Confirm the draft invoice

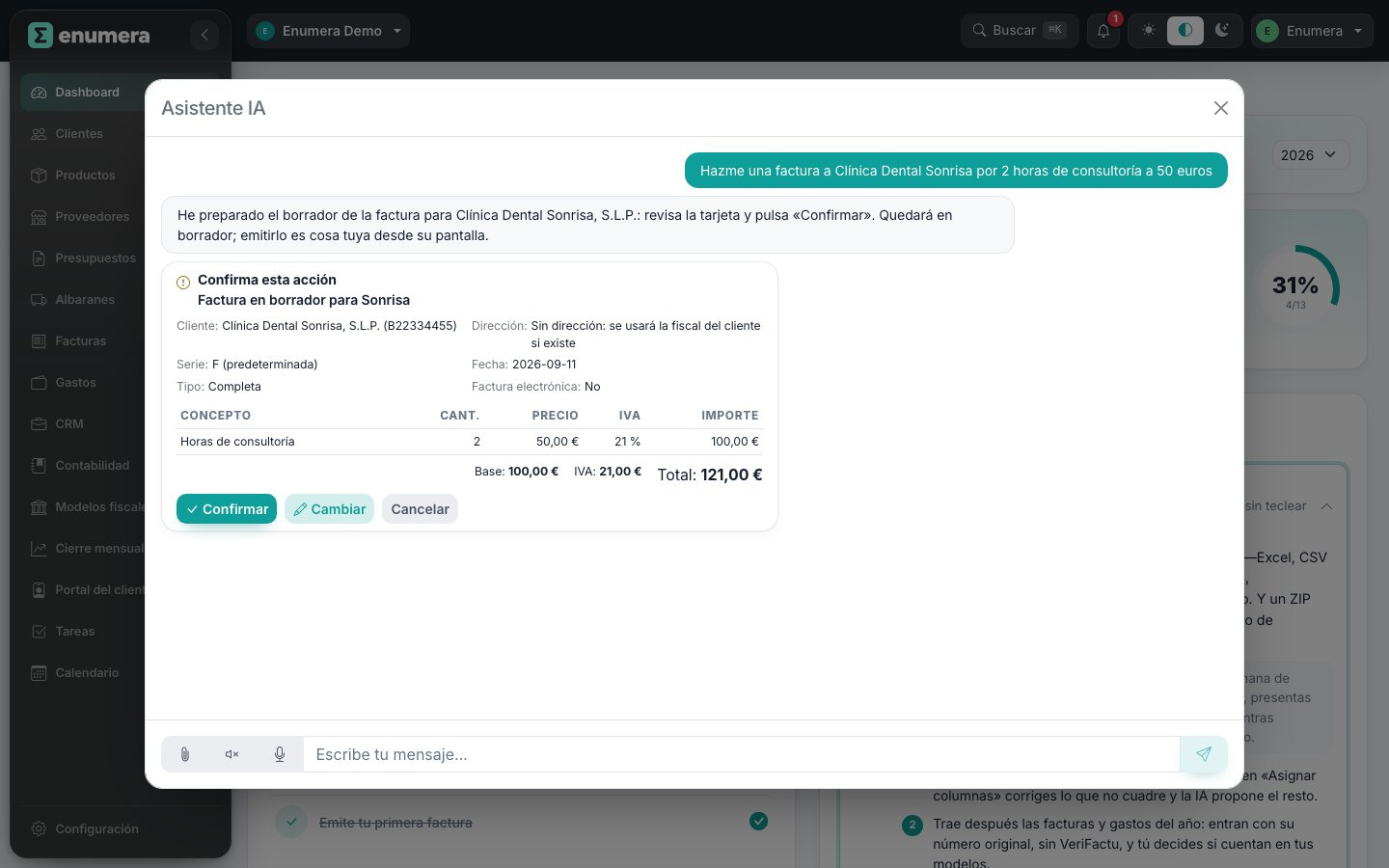[227, 509]
